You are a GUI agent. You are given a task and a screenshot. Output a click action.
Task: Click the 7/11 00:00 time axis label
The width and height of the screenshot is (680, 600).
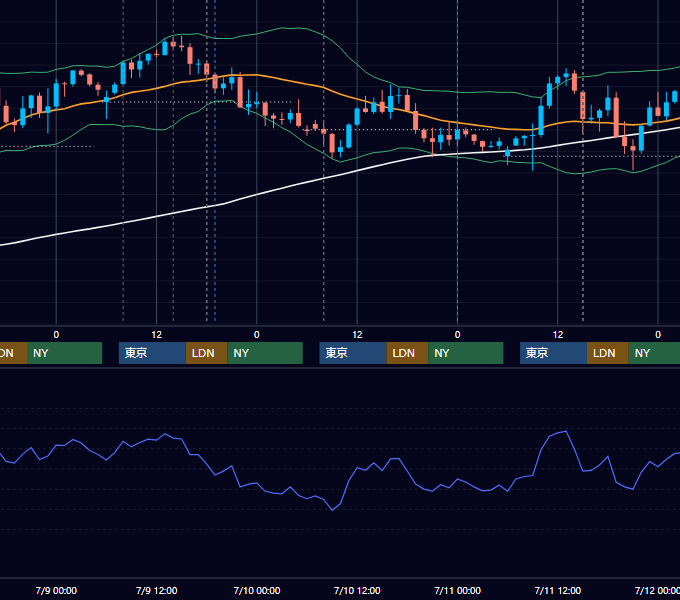(x=458, y=590)
